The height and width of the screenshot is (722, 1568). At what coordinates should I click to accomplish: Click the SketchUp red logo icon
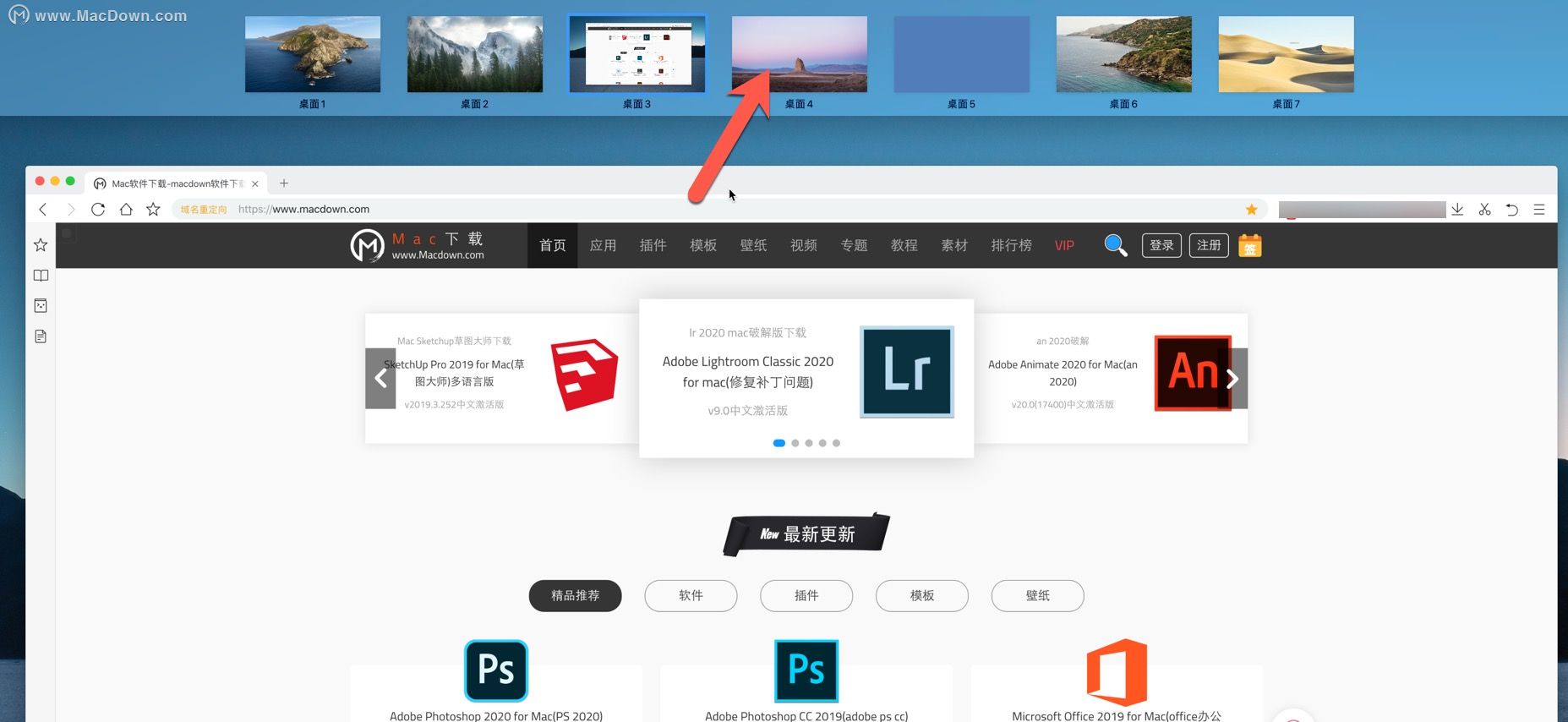point(584,375)
